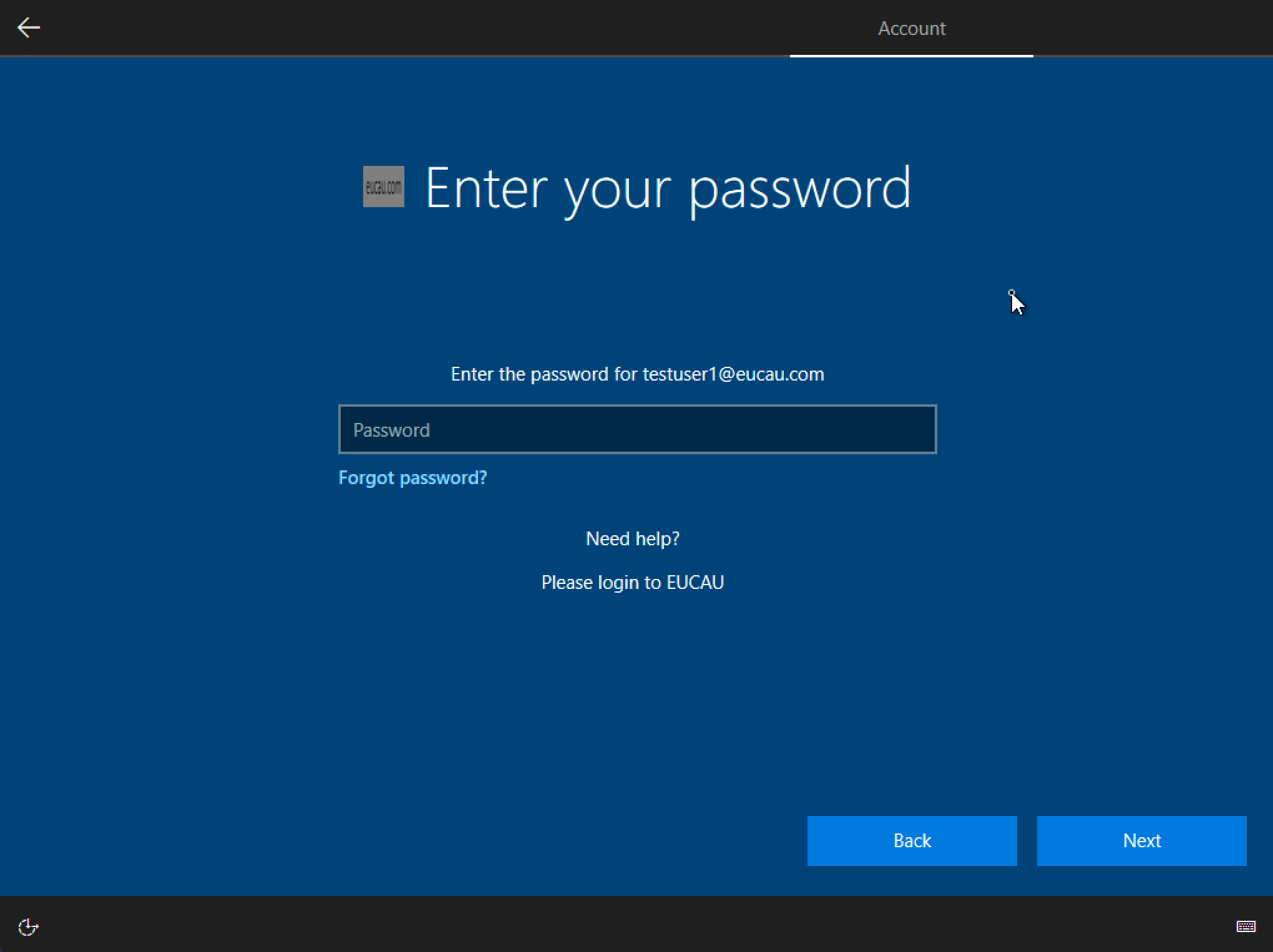Click Enter the password for label
This screenshot has width=1273, height=952.
pyautogui.click(x=544, y=374)
